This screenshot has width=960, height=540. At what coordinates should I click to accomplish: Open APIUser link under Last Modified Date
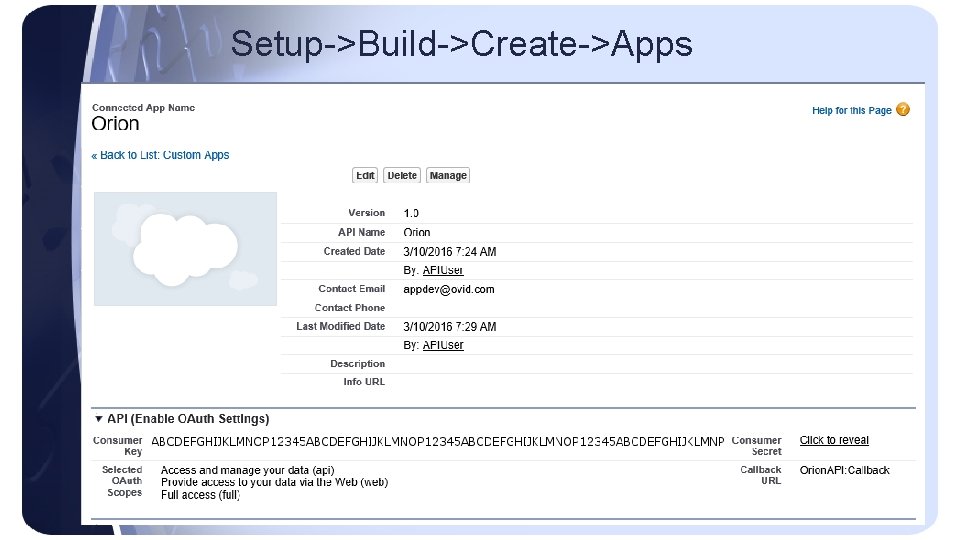(443, 345)
